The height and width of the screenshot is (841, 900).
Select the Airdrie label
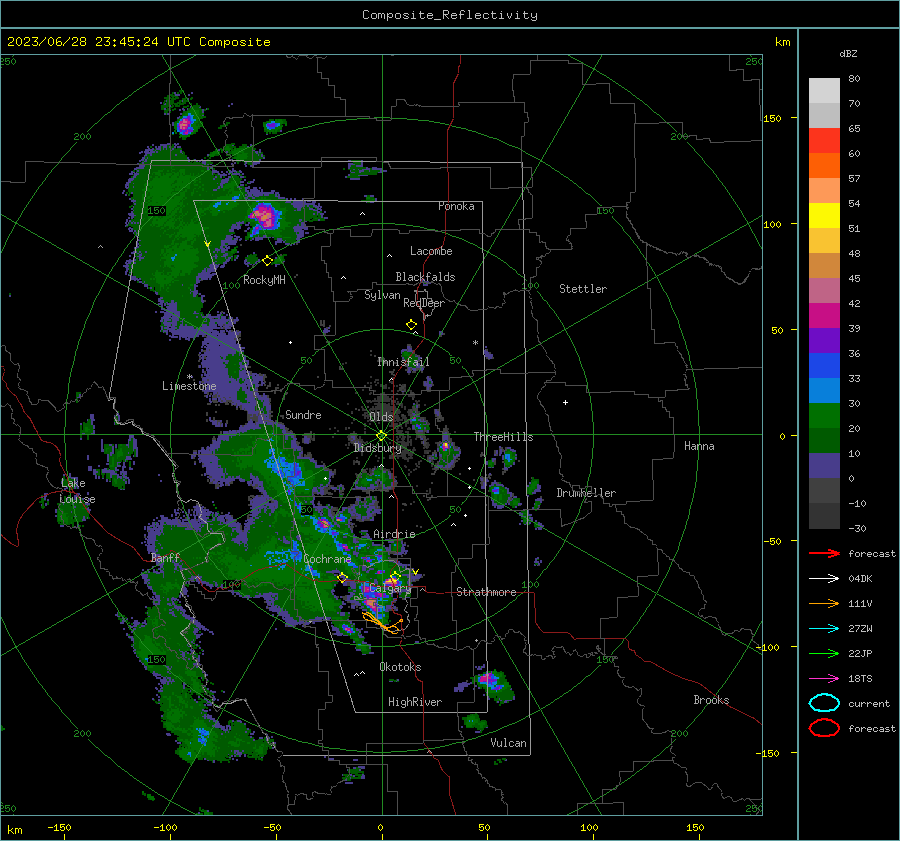pos(394,534)
